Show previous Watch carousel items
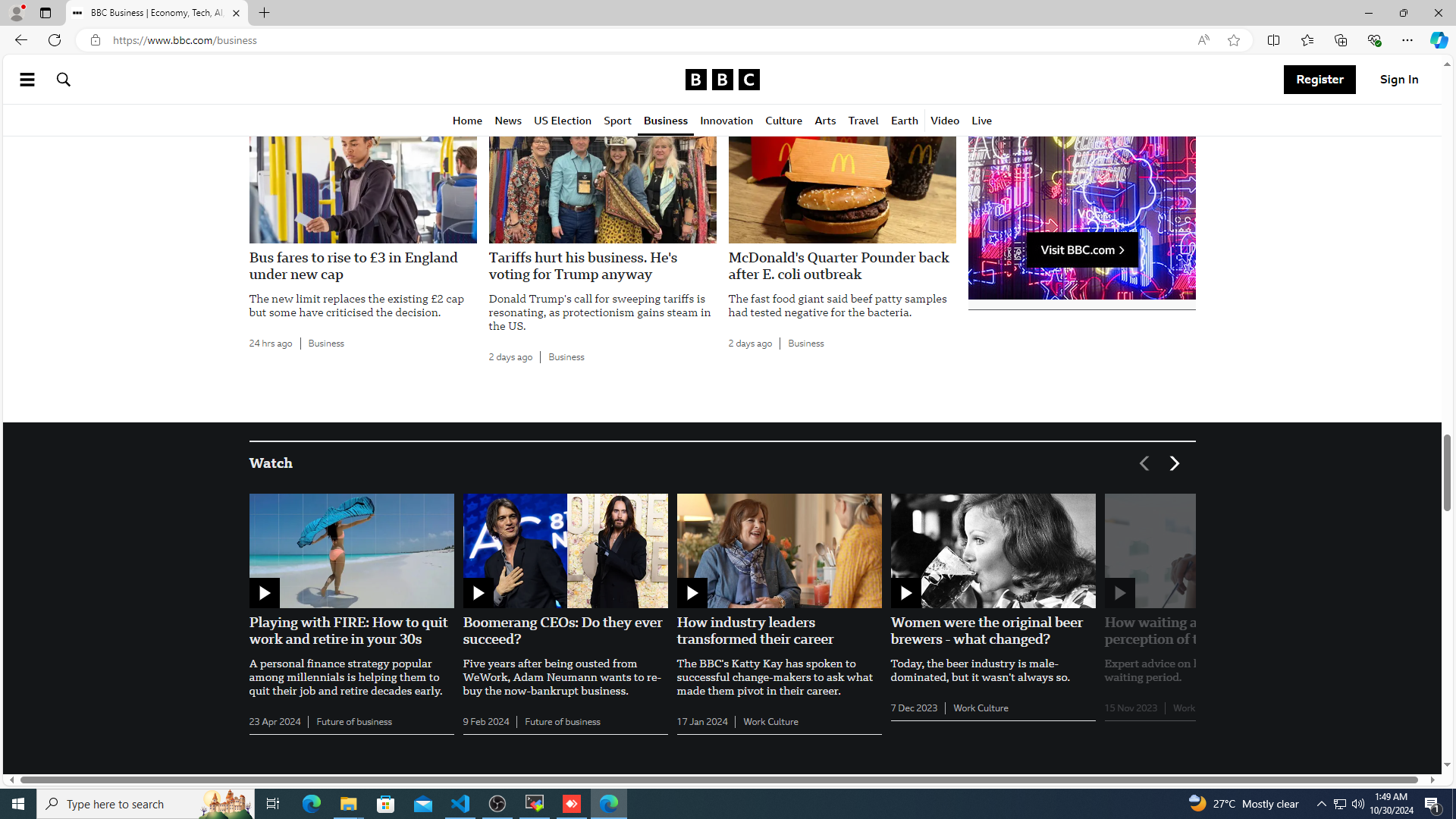This screenshot has width=1456, height=819. [1144, 463]
